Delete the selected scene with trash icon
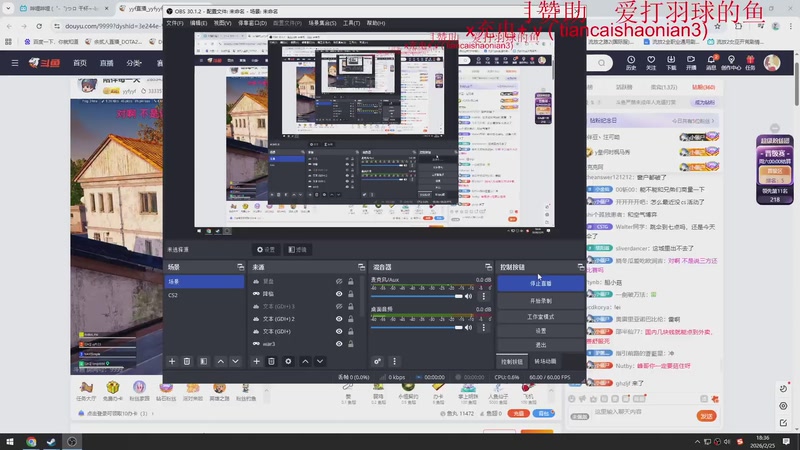Screen dimensions: 800x450 click(187, 361)
